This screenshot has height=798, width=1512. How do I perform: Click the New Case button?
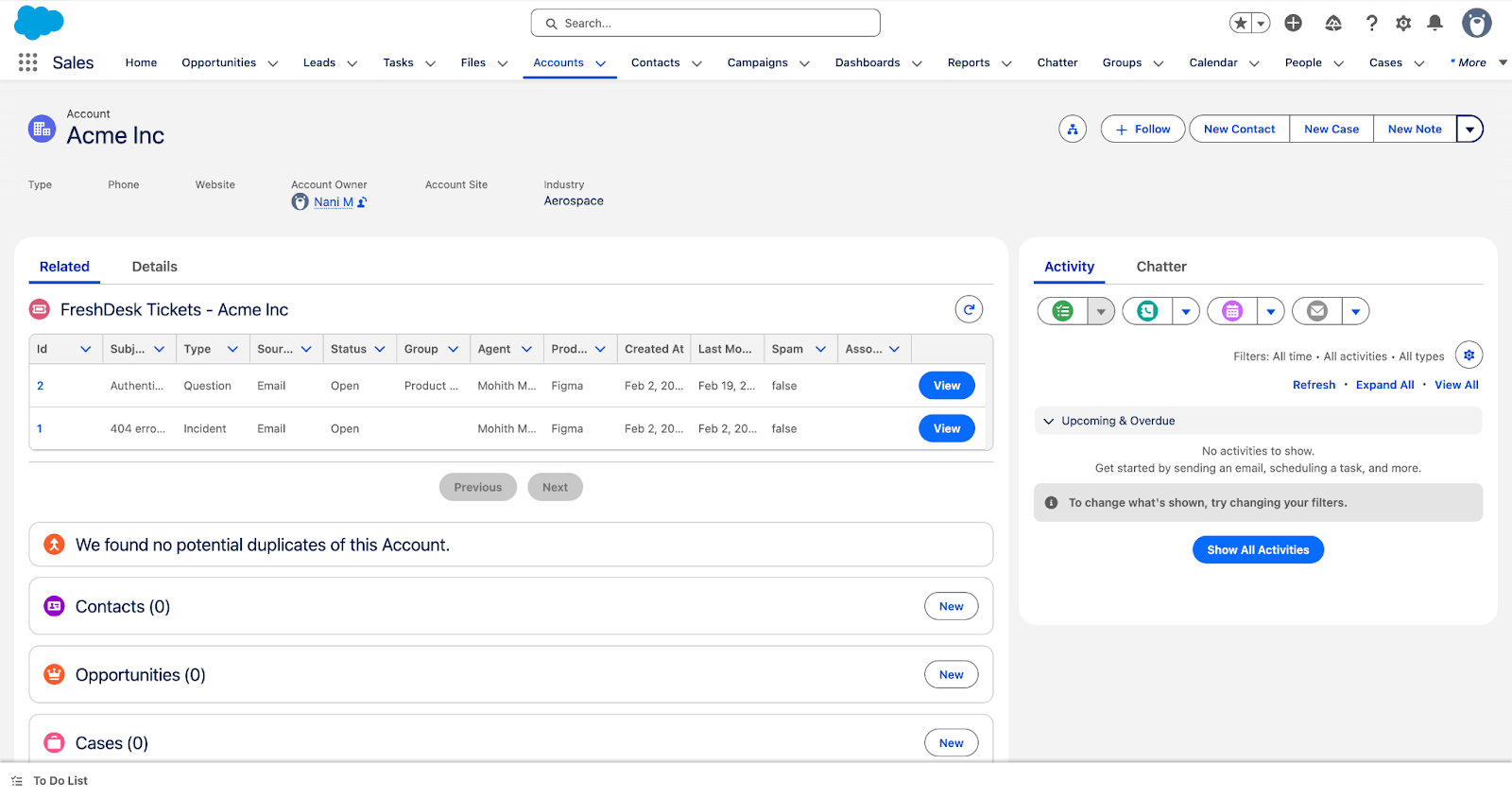click(1332, 130)
